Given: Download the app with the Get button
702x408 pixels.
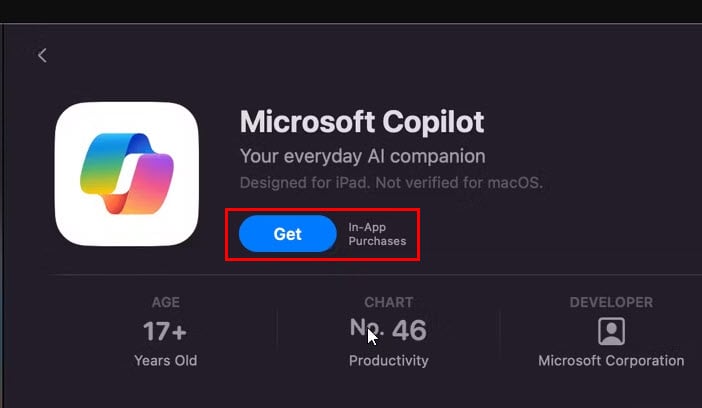Looking at the screenshot, I should (287, 234).
